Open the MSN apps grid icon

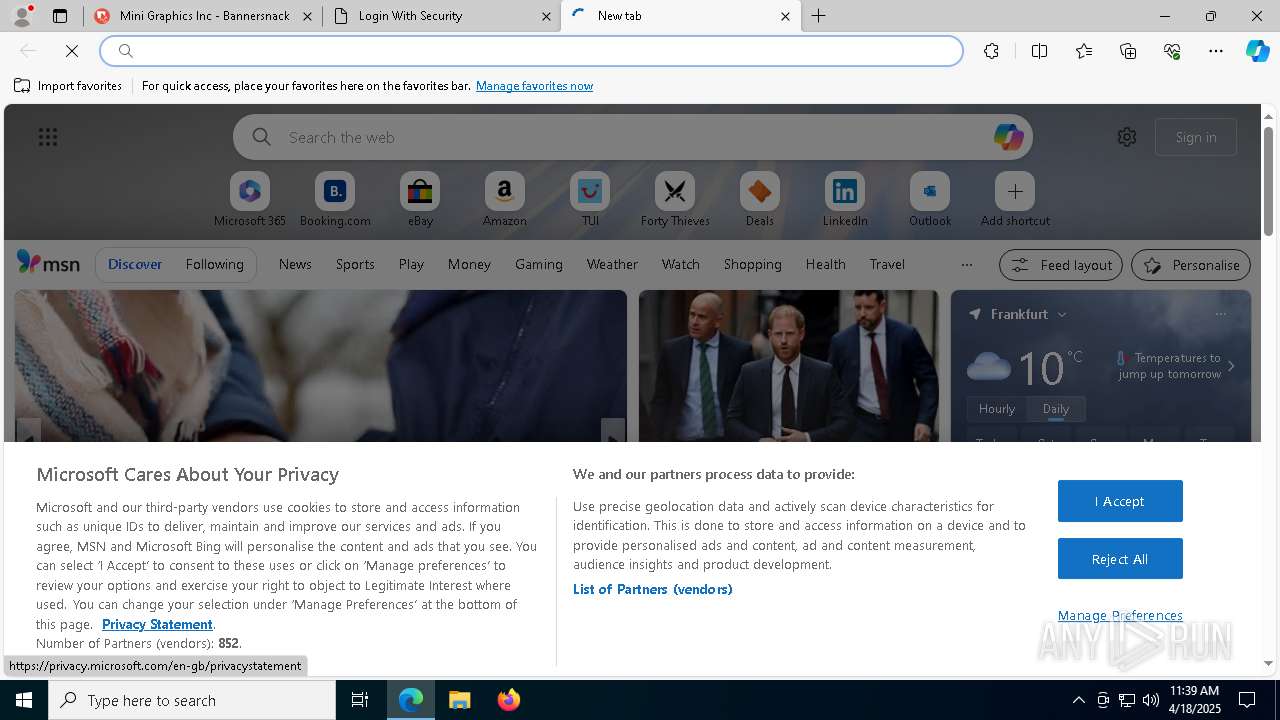point(48,137)
